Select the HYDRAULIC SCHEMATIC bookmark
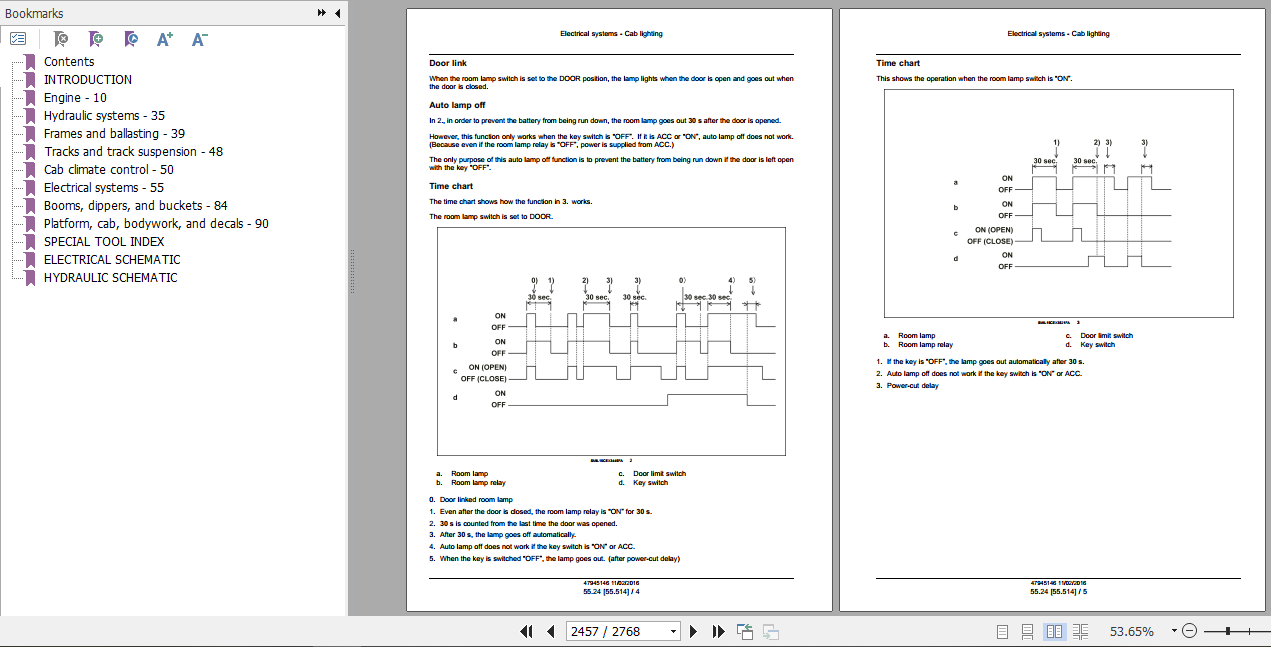 111,277
